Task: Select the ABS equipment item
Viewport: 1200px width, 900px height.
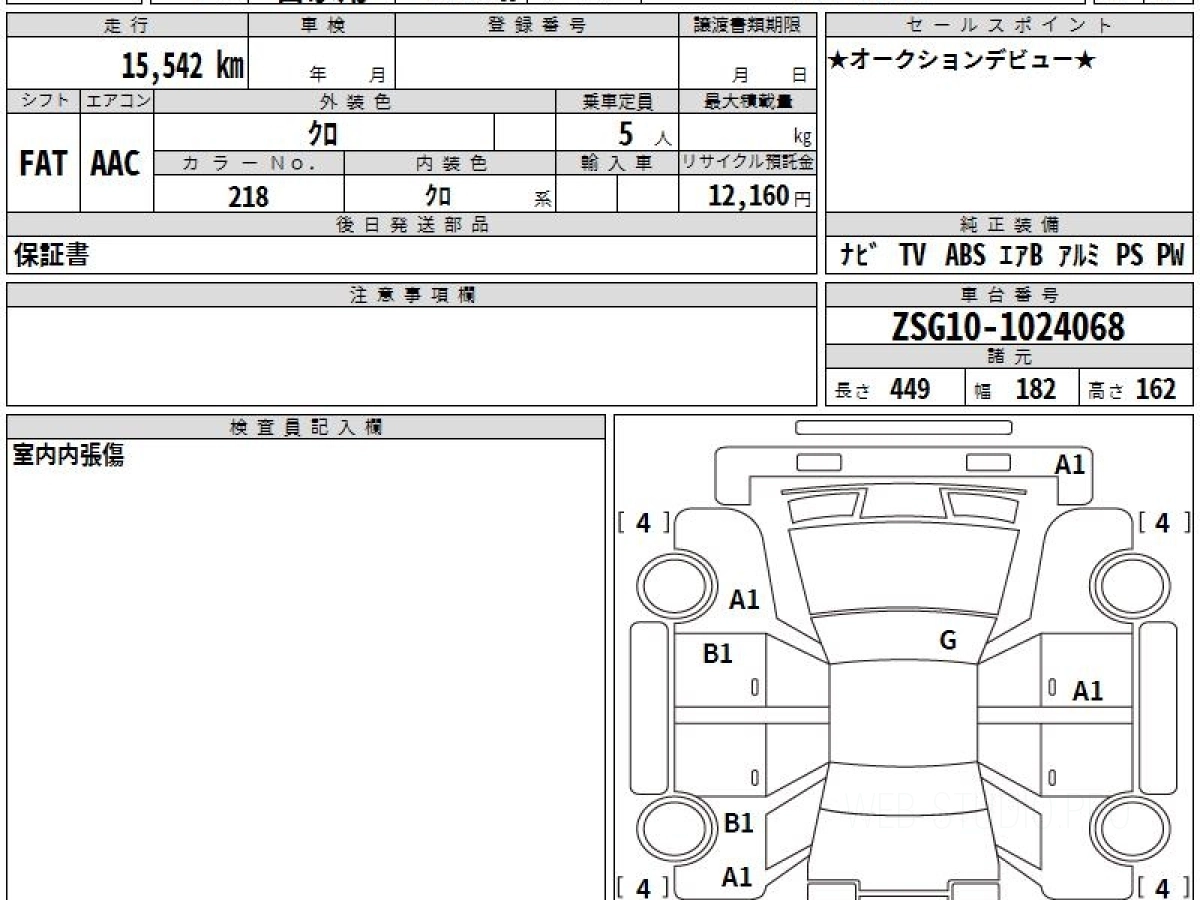Action: (x=965, y=256)
